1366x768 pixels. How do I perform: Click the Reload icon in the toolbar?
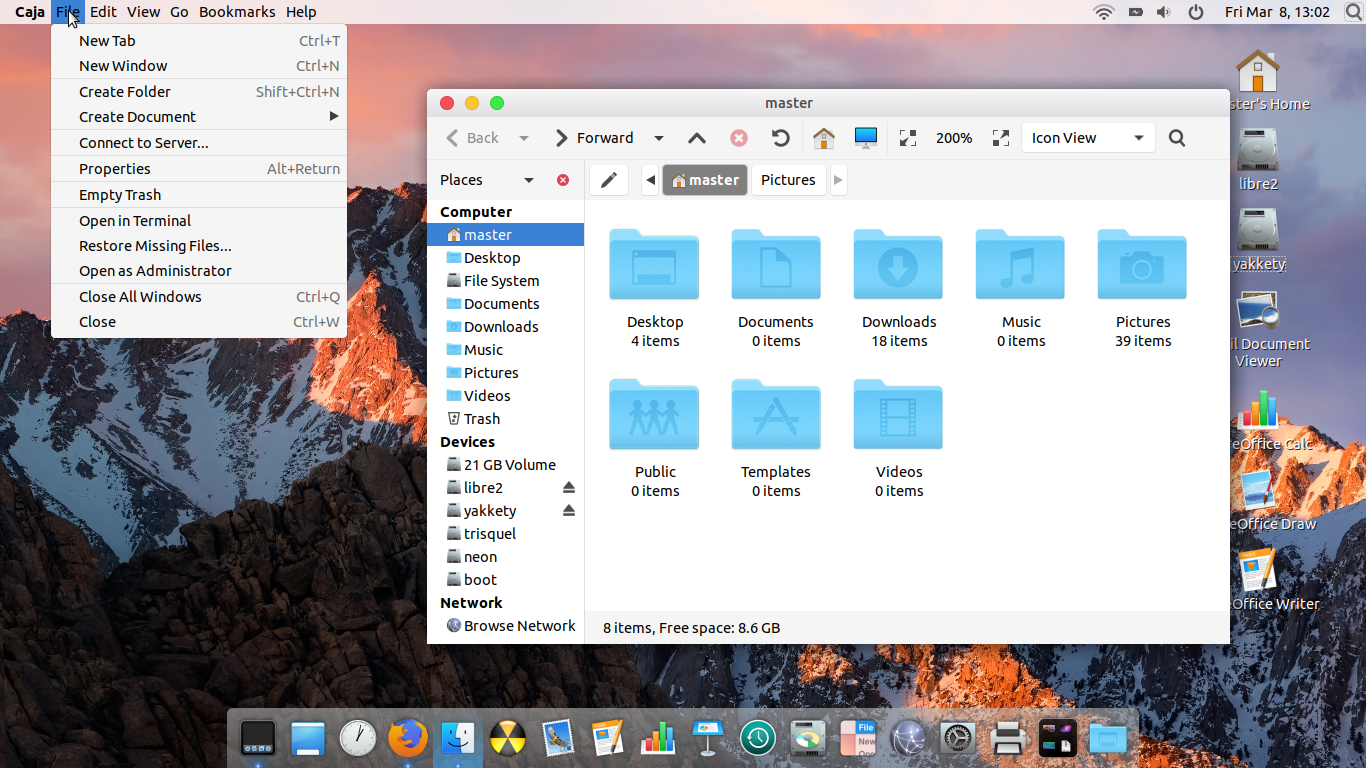click(x=781, y=137)
